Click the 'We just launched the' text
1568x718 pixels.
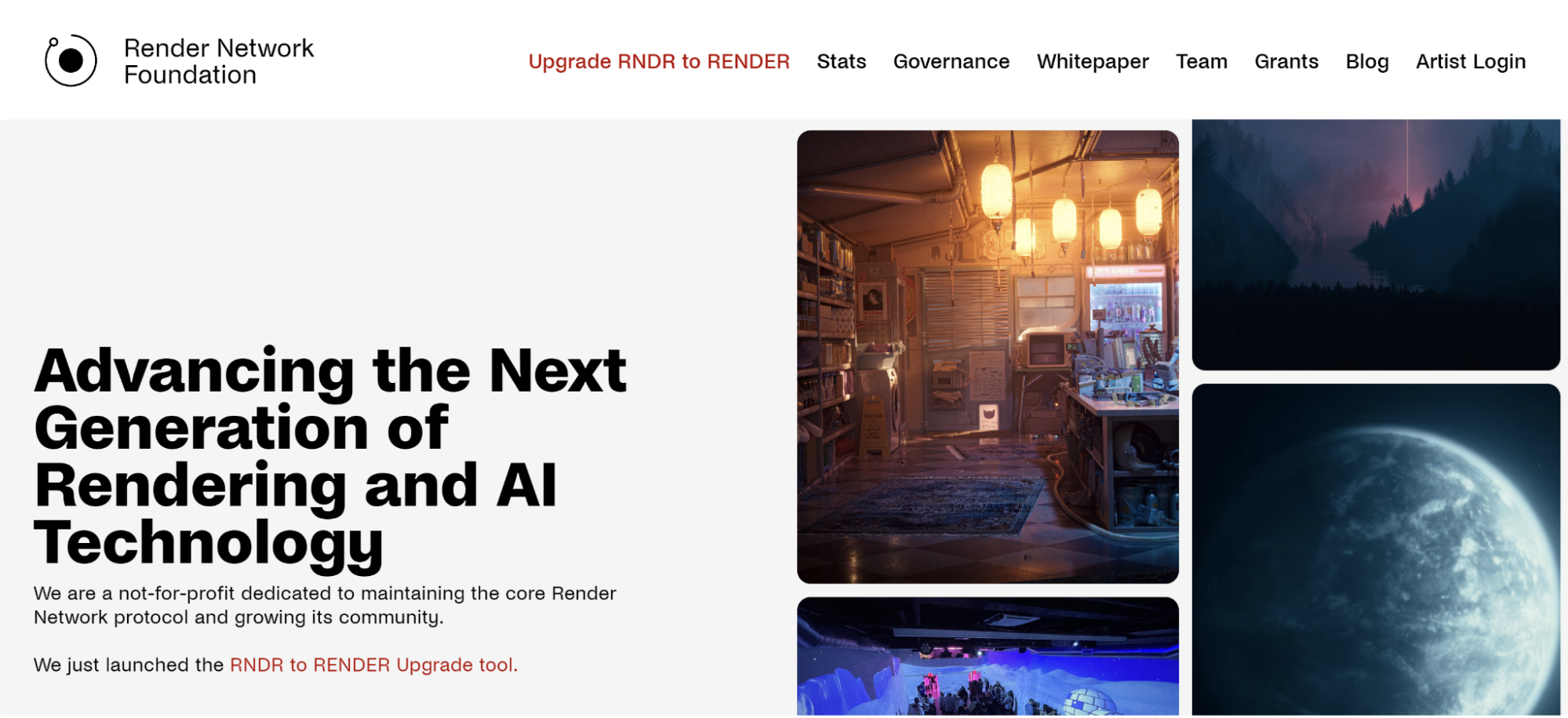coord(129,665)
